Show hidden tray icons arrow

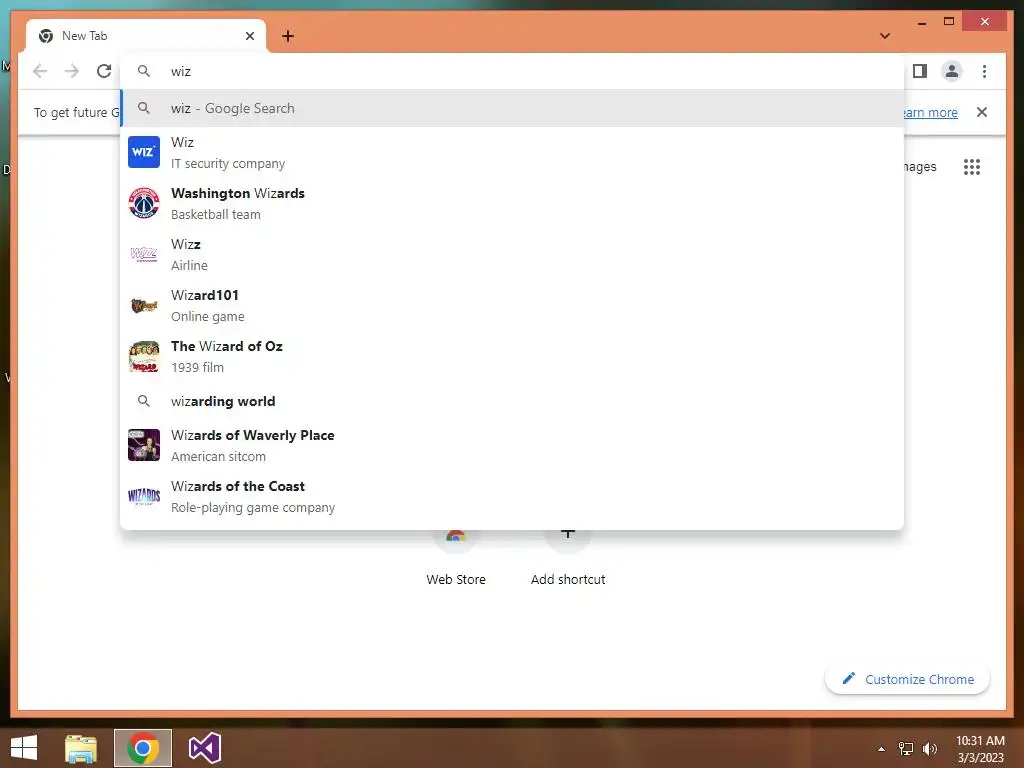[x=881, y=749]
